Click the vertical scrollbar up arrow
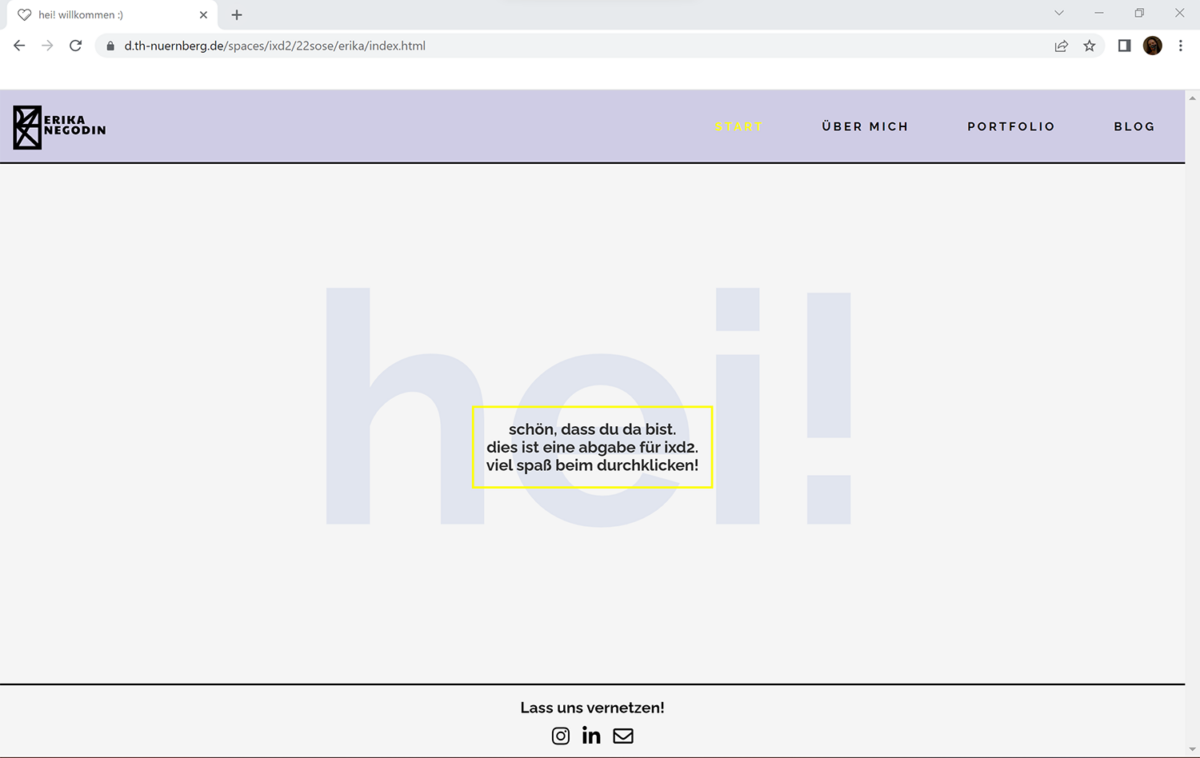1200x758 pixels. (x=1192, y=98)
